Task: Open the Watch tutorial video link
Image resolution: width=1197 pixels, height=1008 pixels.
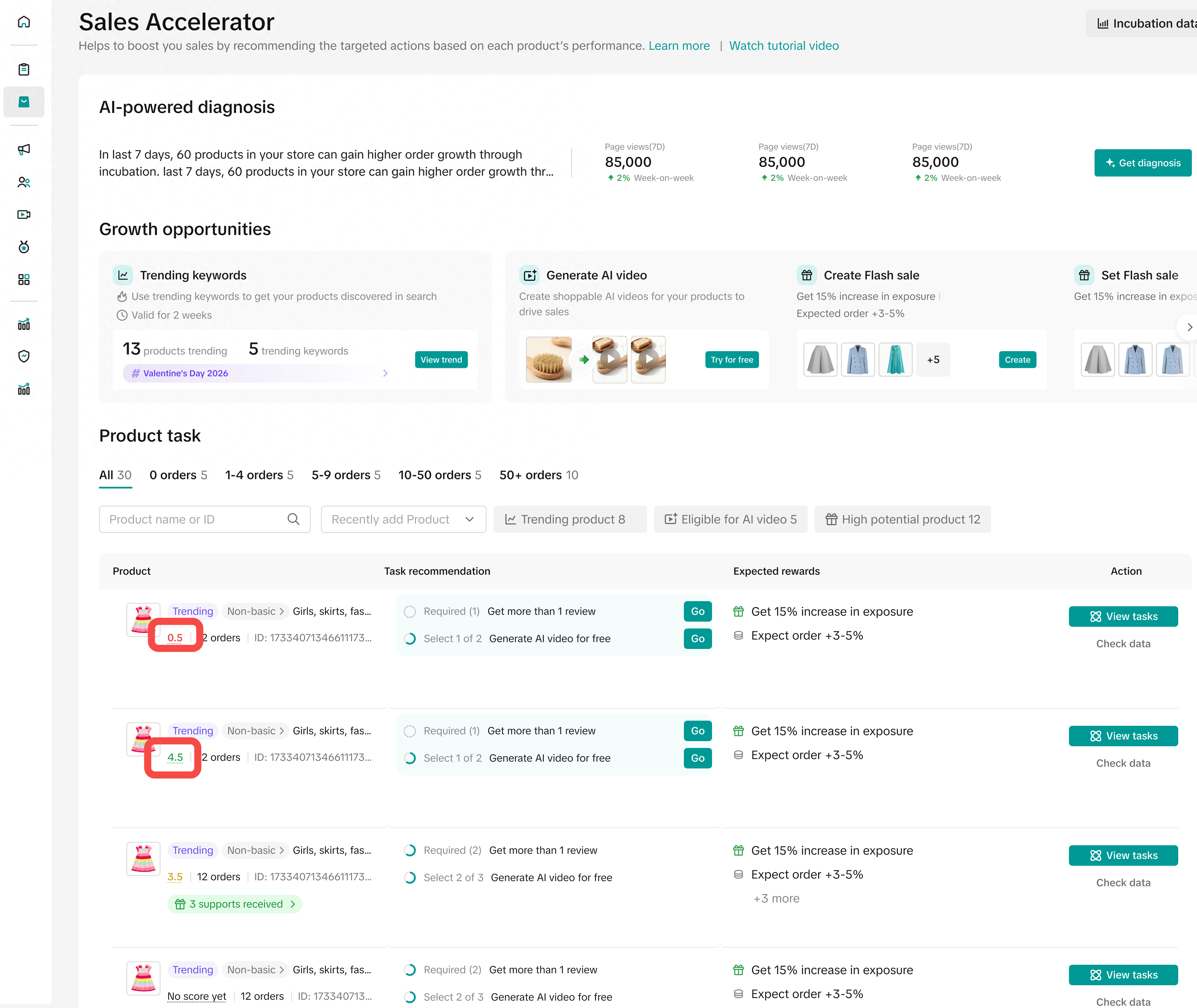Action: pyautogui.click(x=784, y=46)
